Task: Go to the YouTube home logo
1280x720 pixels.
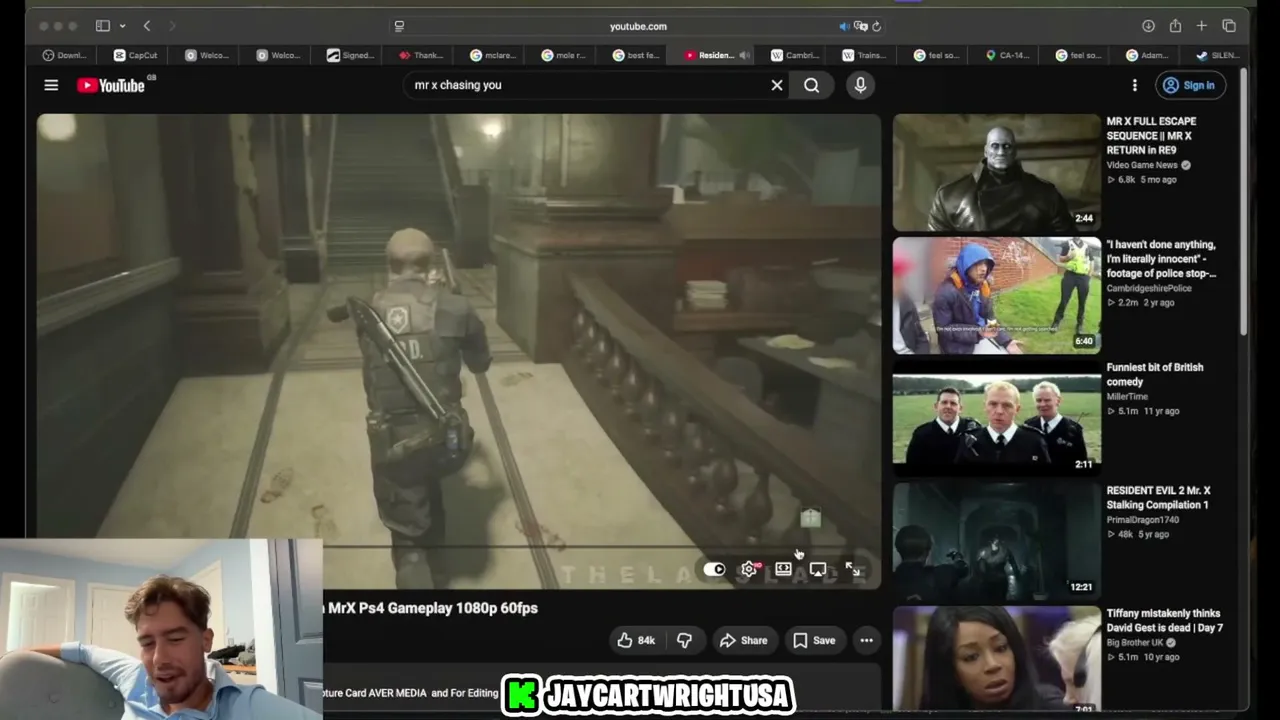Action: coord(111,85)
